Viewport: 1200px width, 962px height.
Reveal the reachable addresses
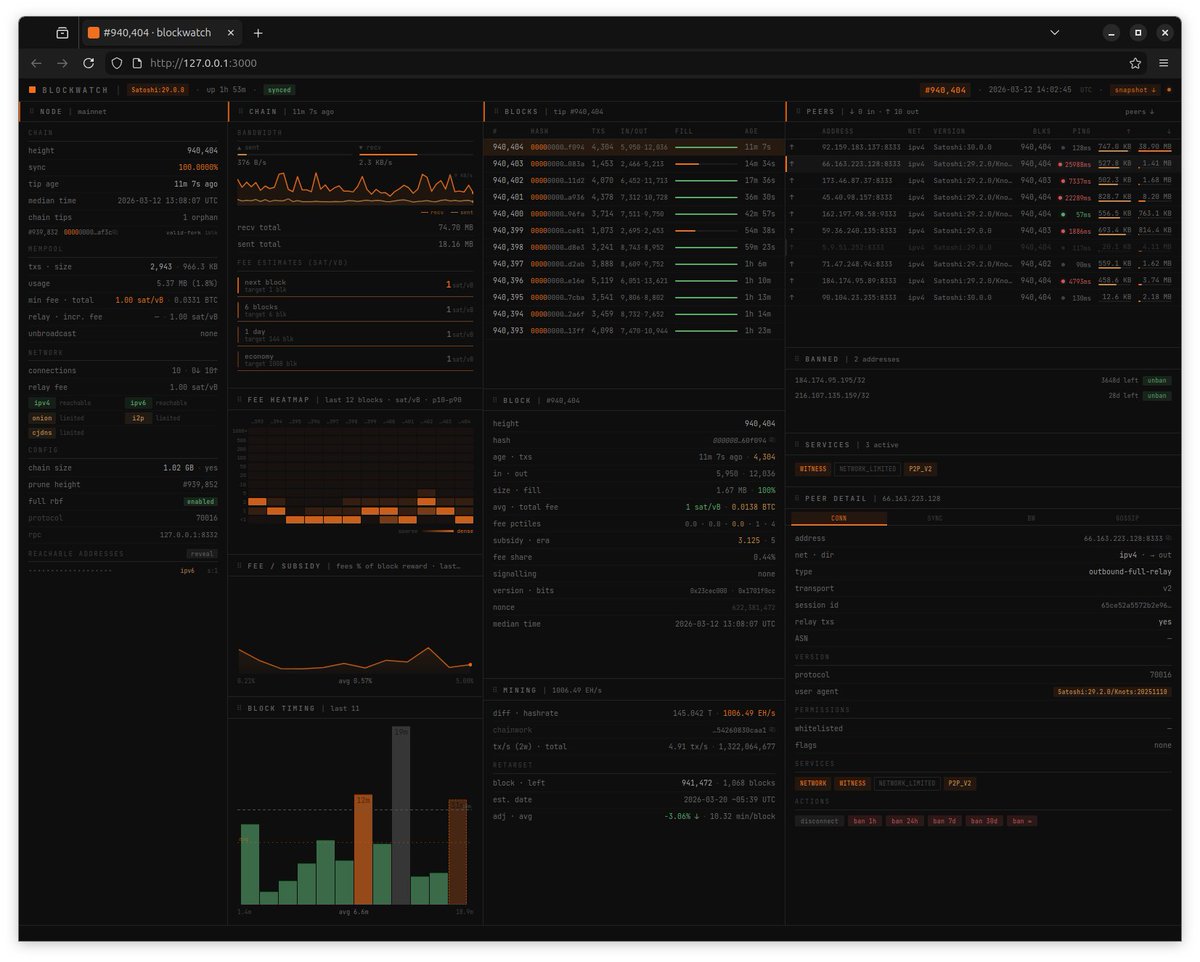[202, 553]
